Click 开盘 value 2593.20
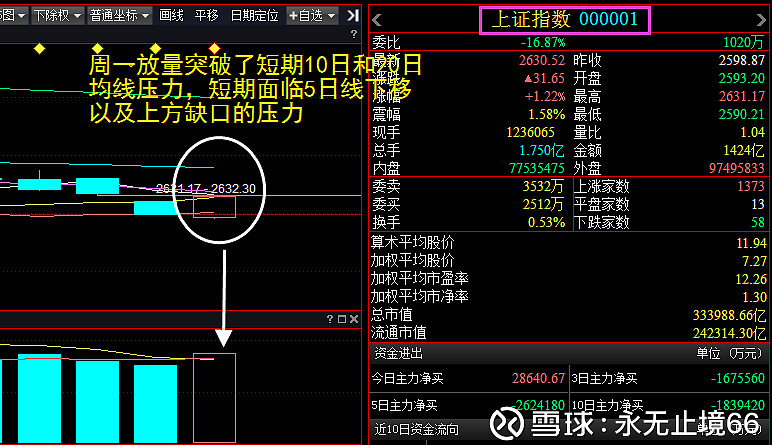Viewport: 772px width, 445px height. tap(741, 78)
